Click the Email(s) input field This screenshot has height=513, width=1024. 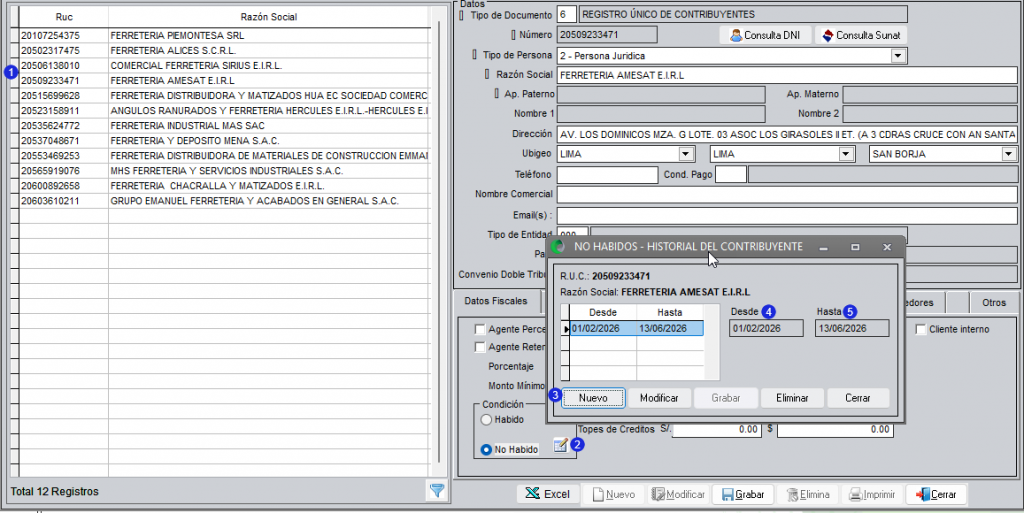(787, 215)
